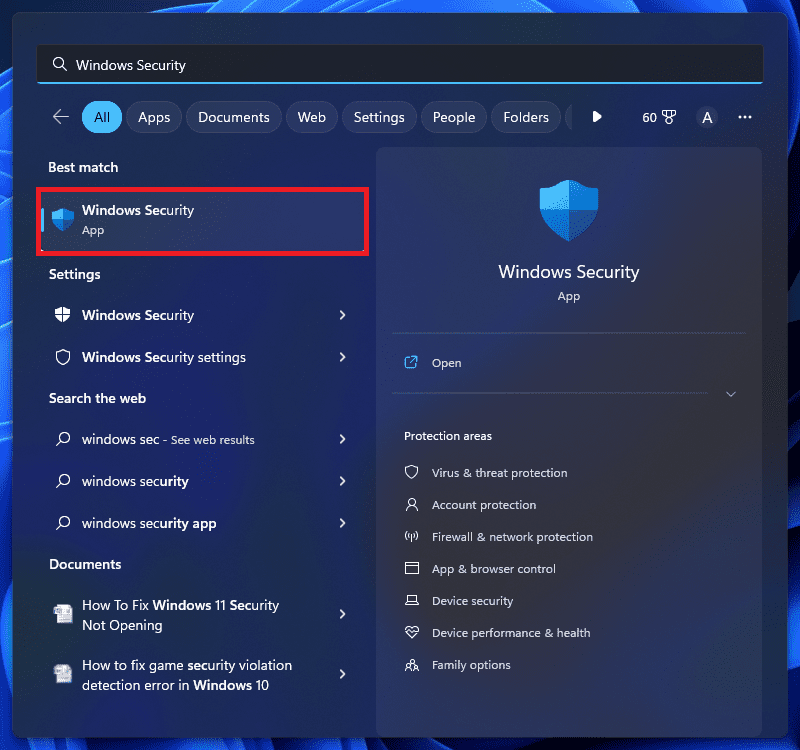800x750 pixels.
Task: Select the Windows Security App best match
Action: pyautogui.click(x=203, y=220)
